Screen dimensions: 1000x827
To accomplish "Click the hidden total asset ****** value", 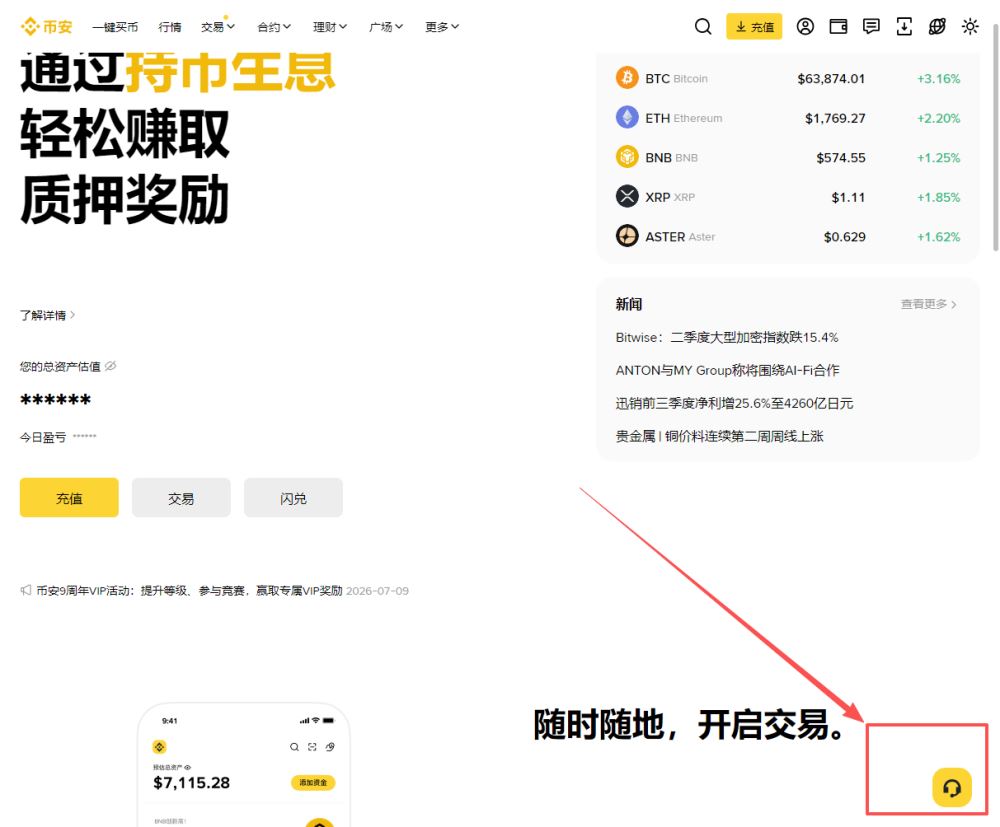I will pyautogui.click(x=55, y=401).
